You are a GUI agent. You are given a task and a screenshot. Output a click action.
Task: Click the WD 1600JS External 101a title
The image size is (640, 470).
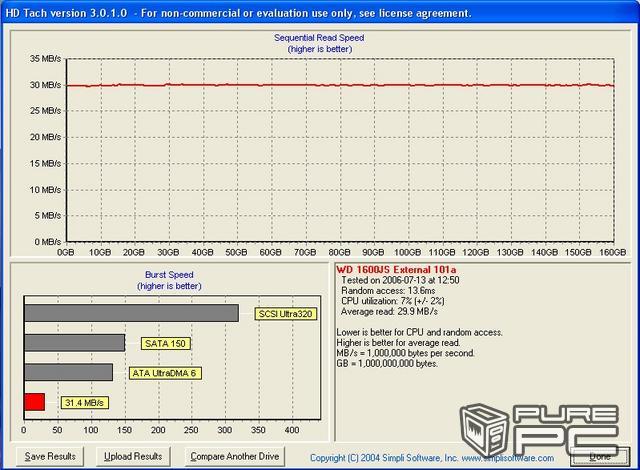[x=396, y=270]
